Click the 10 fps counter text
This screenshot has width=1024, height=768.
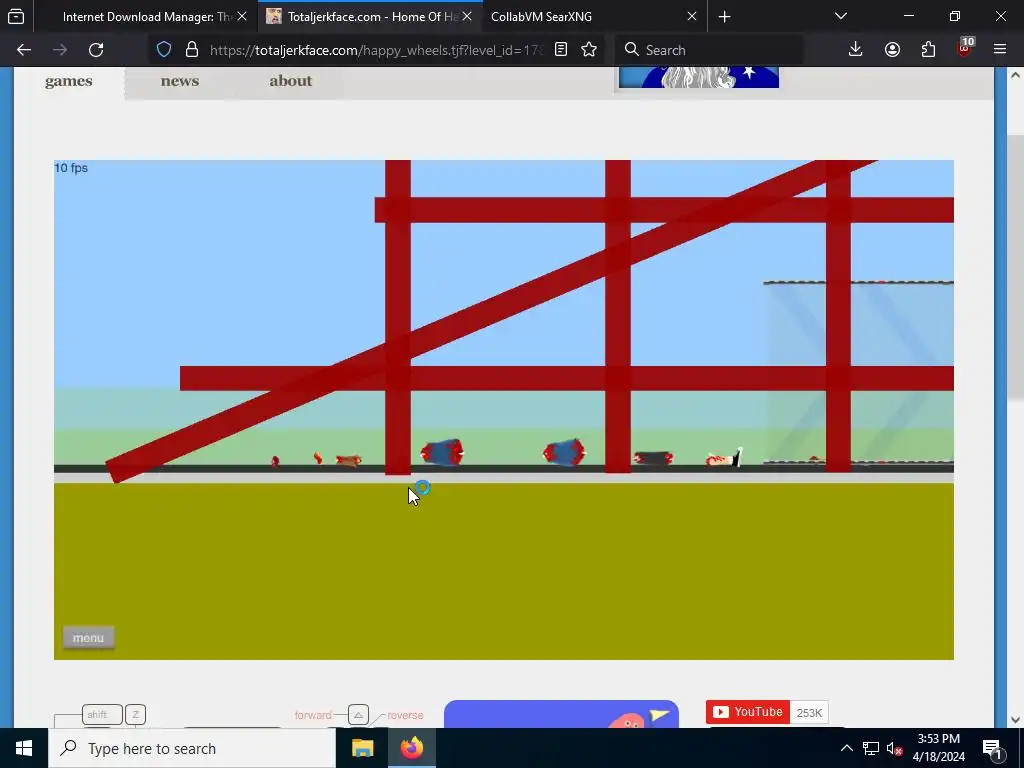click(71, 168)
